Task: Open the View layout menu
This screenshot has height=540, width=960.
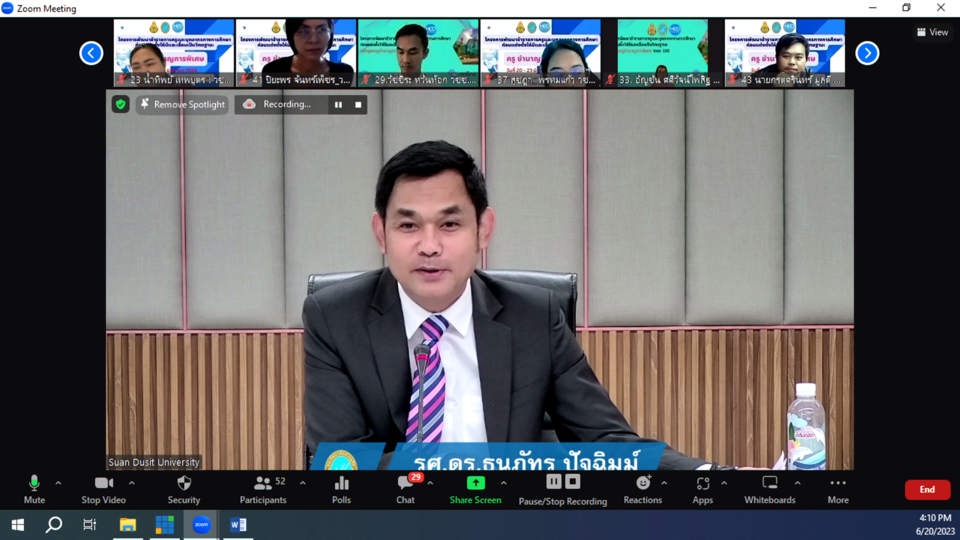Action: tap(932, 32)
